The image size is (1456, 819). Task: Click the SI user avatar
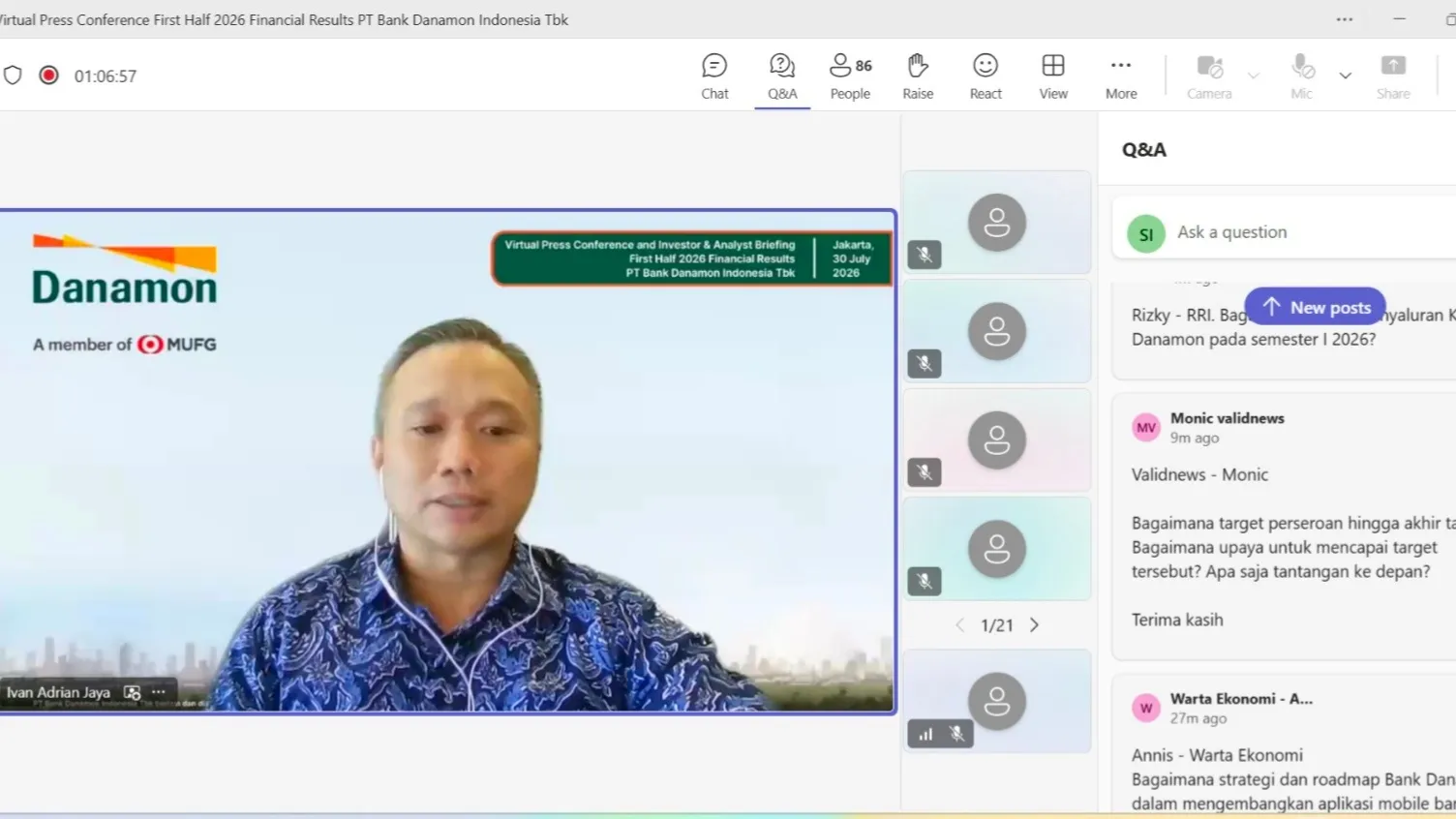(1146, 234)
